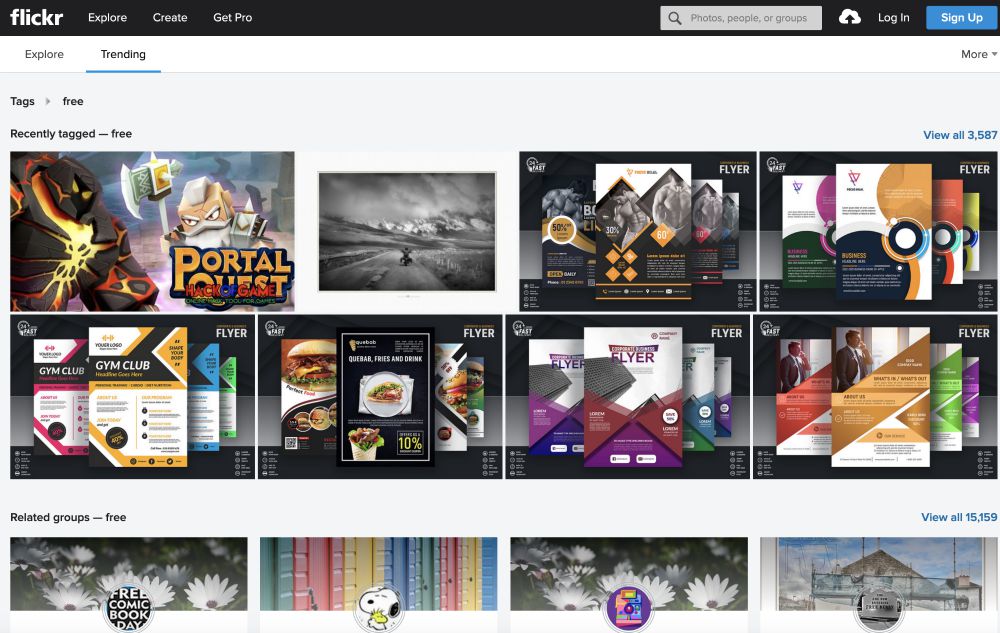Open the Create menu item
This screenshot has height=633, width=1000.
pyautogui.click(x=170, y=17)
